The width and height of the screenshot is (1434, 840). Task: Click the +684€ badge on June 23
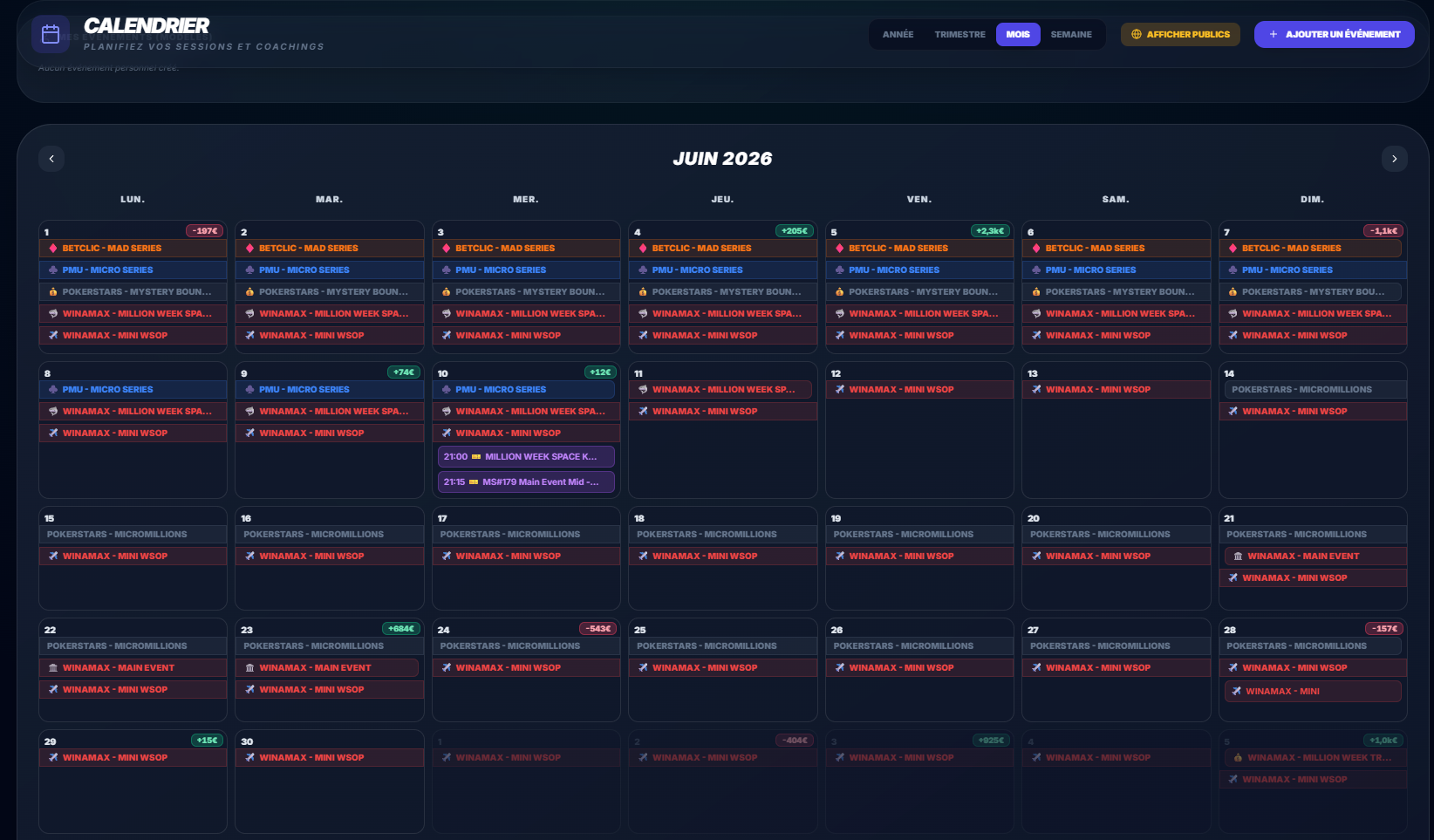coord(401,629)
